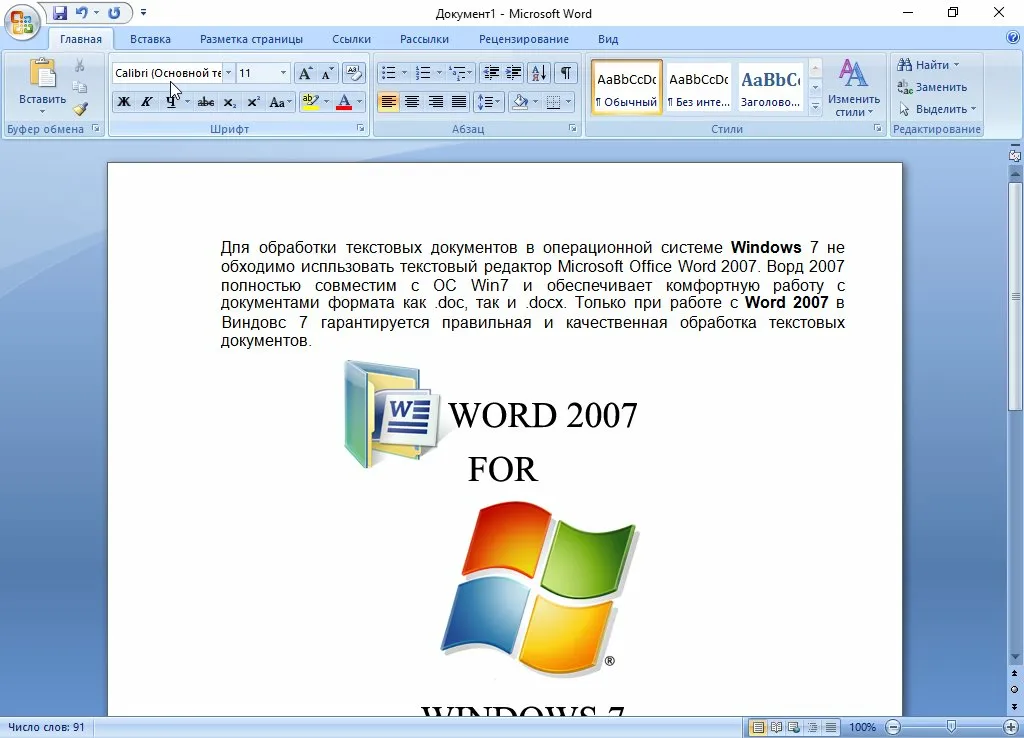Expand the font size dropdown
This screenshot has height=738, width=1024.
pos(284,73)
